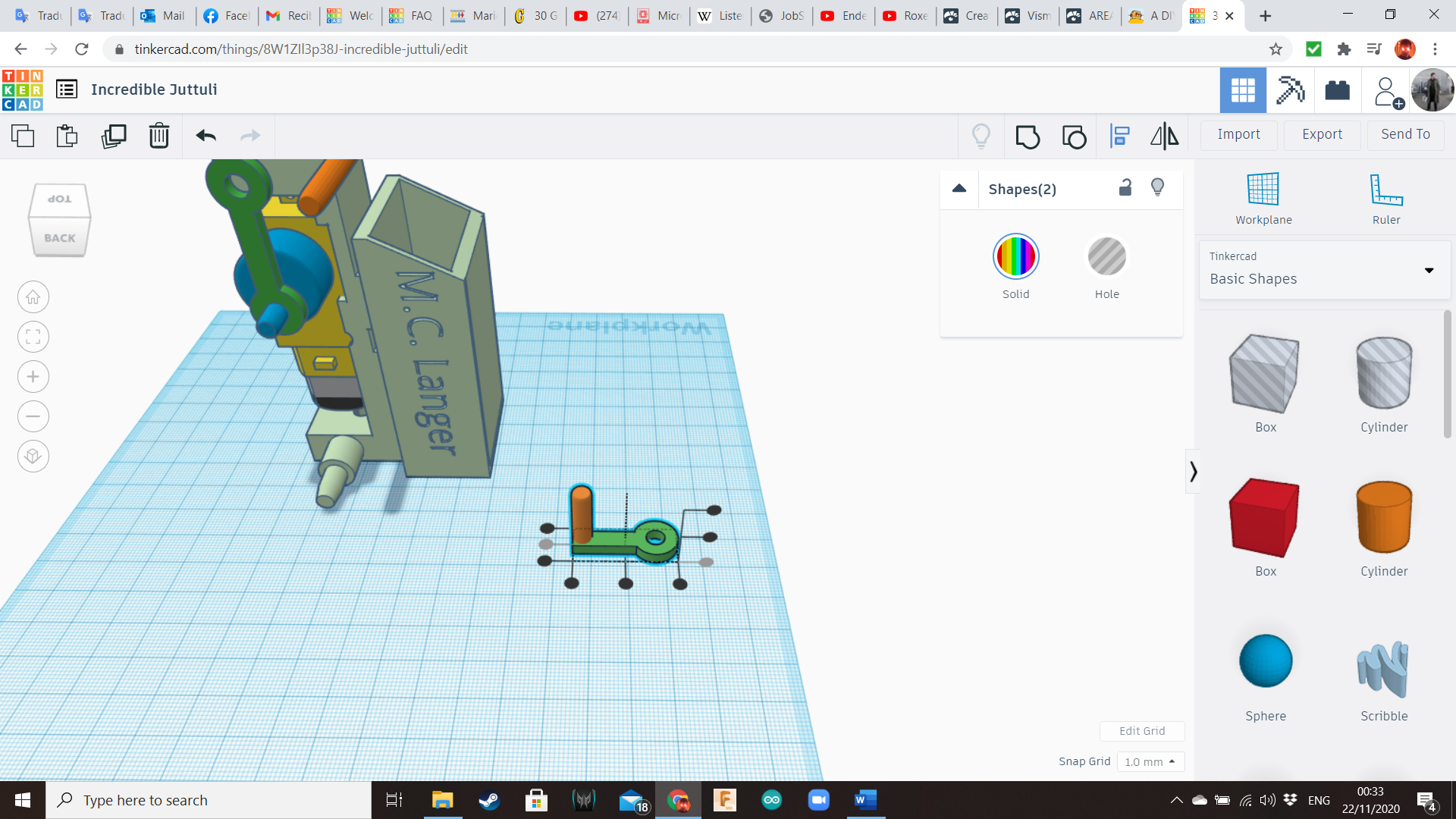
Task: Open the Align tool
Action: click(1119, 136)
